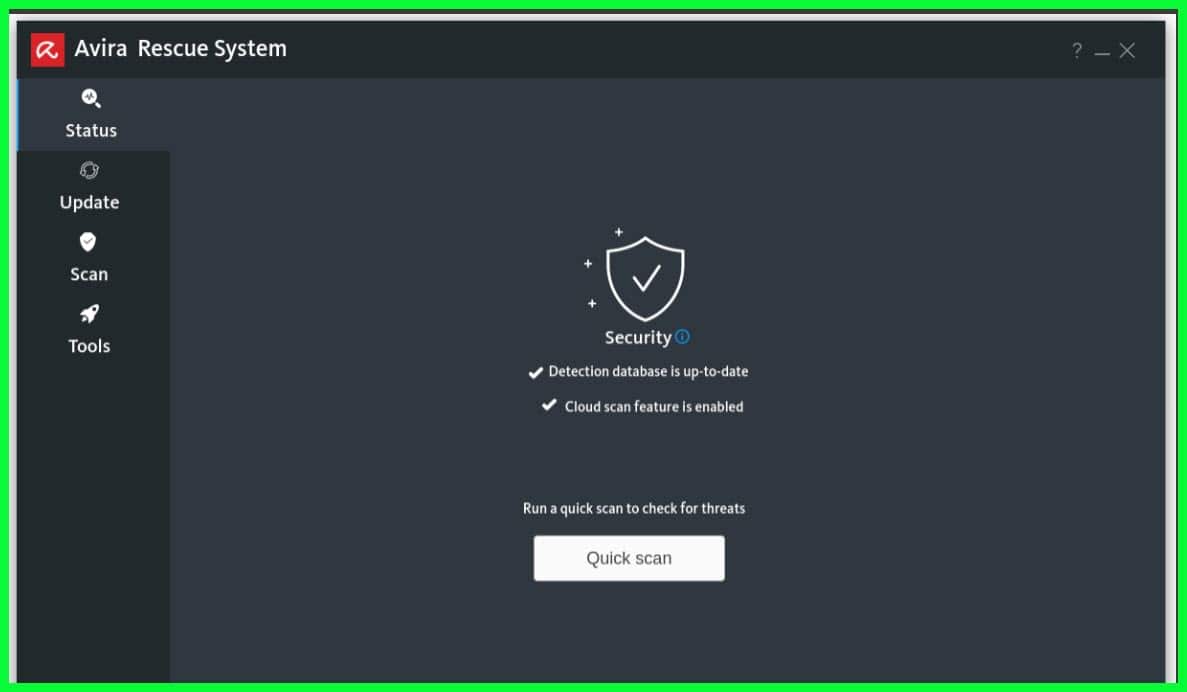Select the Status magnifier icon

pos(91,98)
